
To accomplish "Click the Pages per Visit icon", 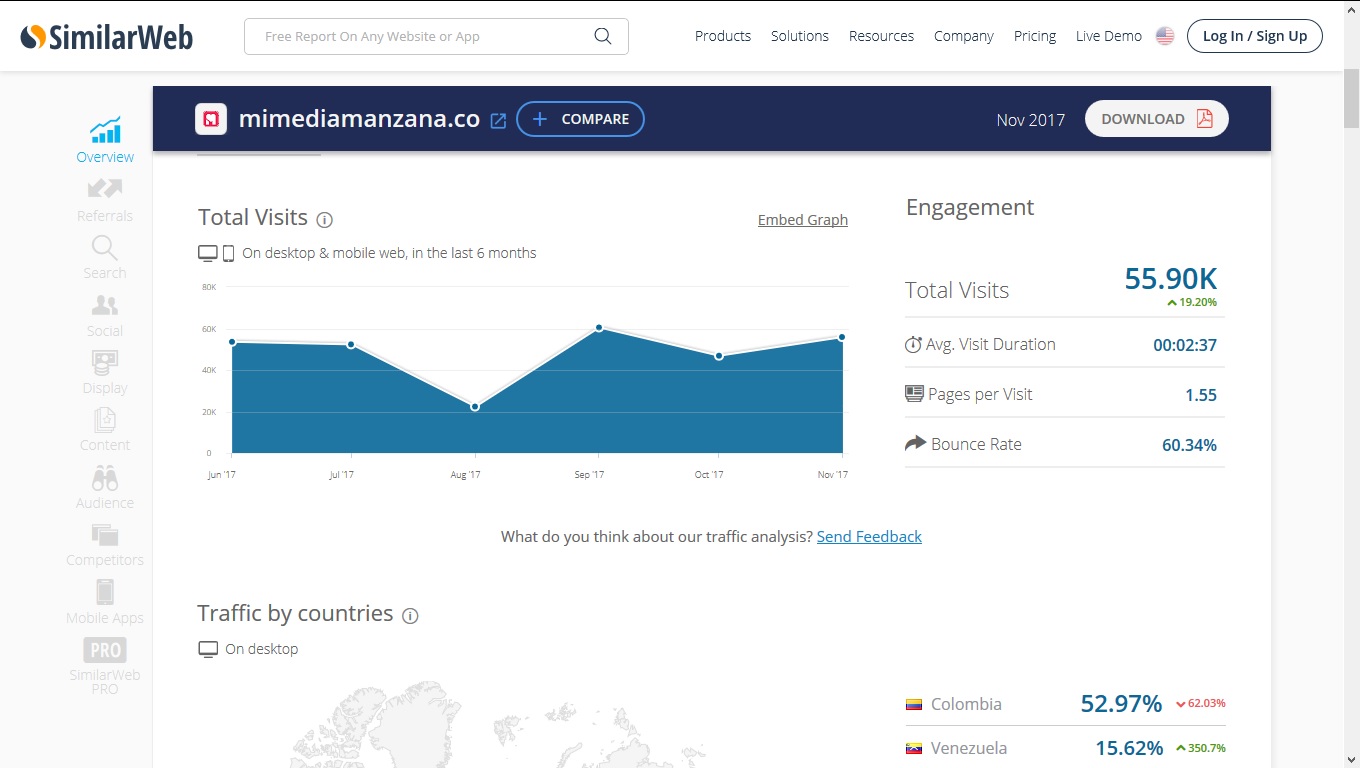I will click(x=914, y=394).
